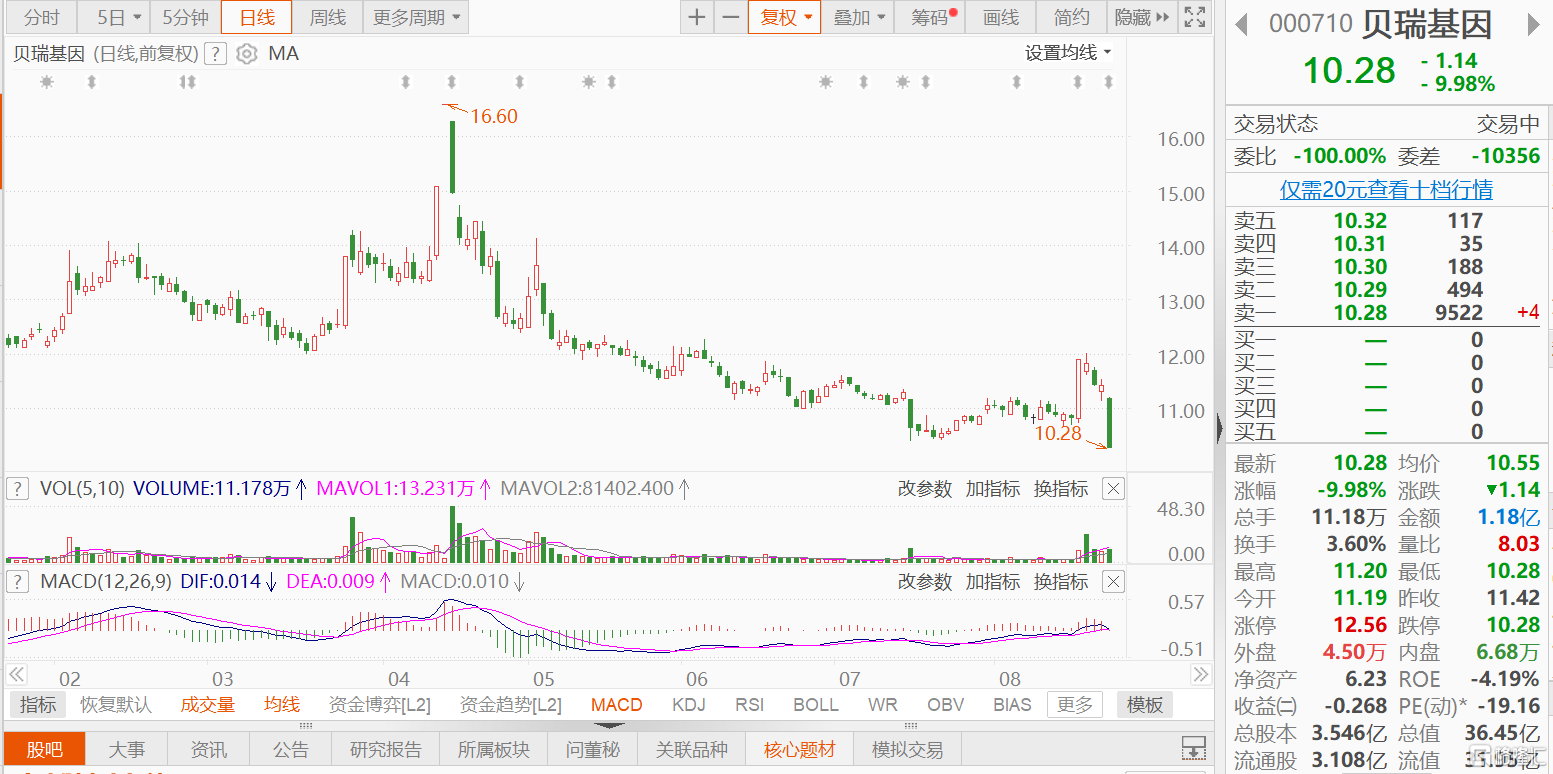Select the 周线 weekly chart tab
1553x774 pixels.
[x=328, y=17]
